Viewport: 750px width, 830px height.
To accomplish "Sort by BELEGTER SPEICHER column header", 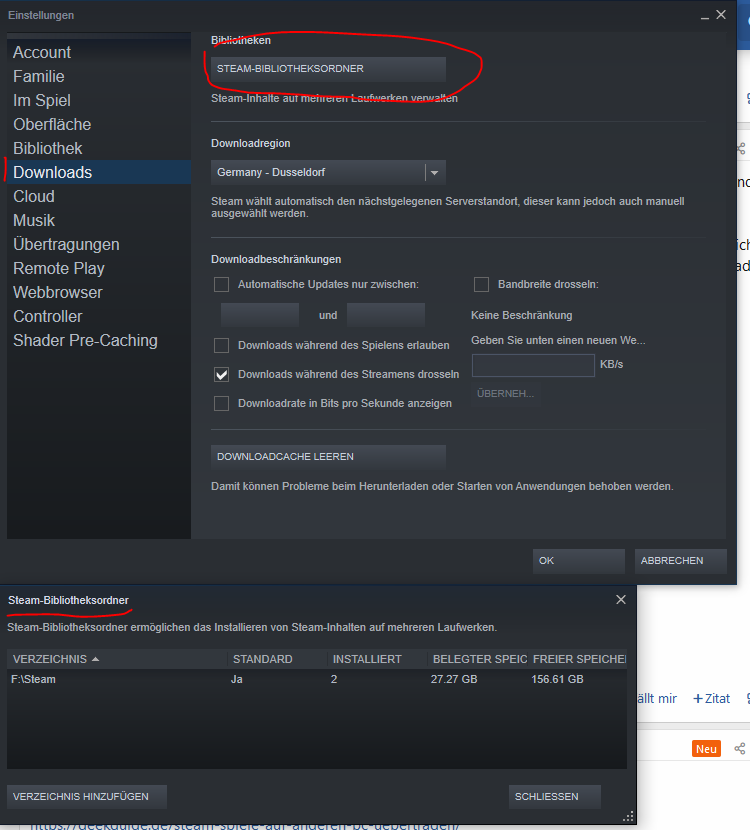I will (477, 659).
